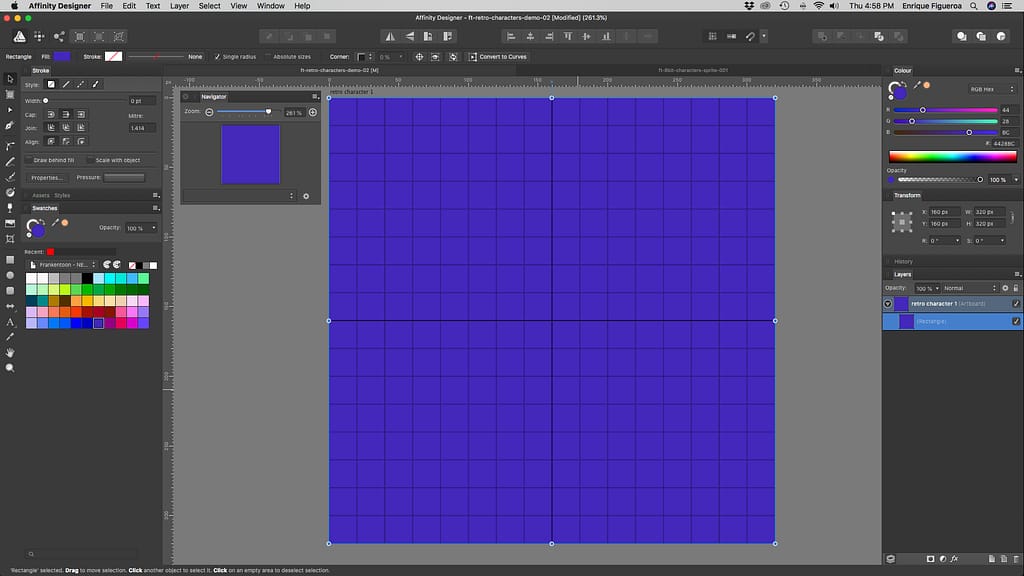Zoom in with Navigator plus icon

[313, 112]
